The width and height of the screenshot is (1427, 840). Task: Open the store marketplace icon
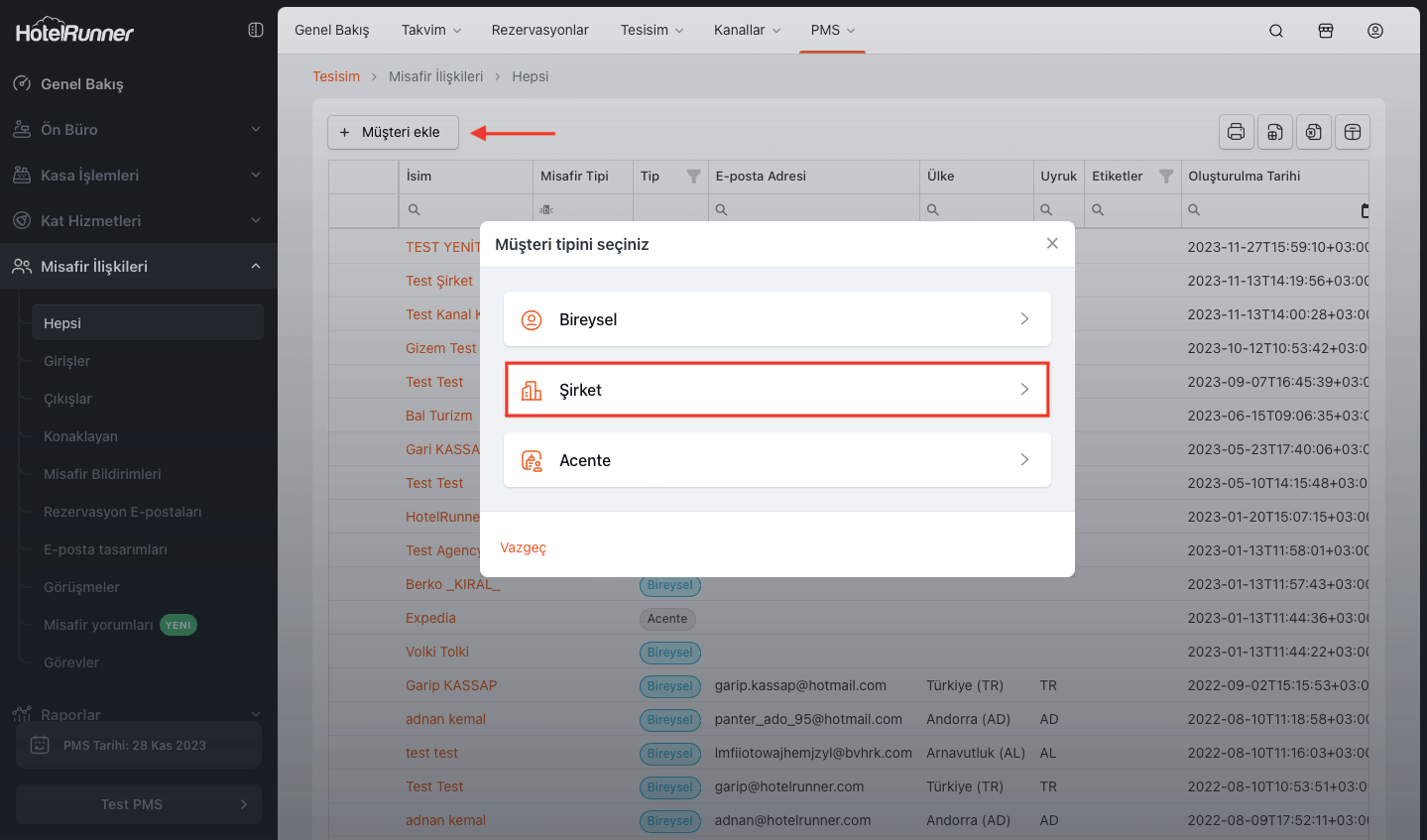[1326, 31]
